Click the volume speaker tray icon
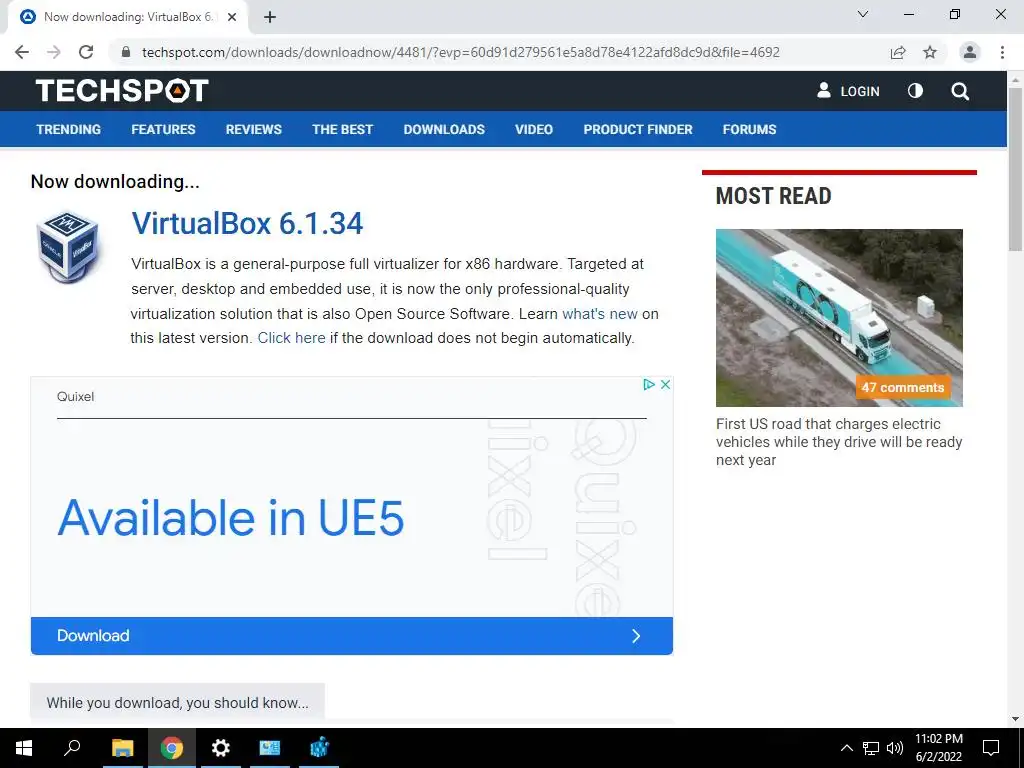 895,748
